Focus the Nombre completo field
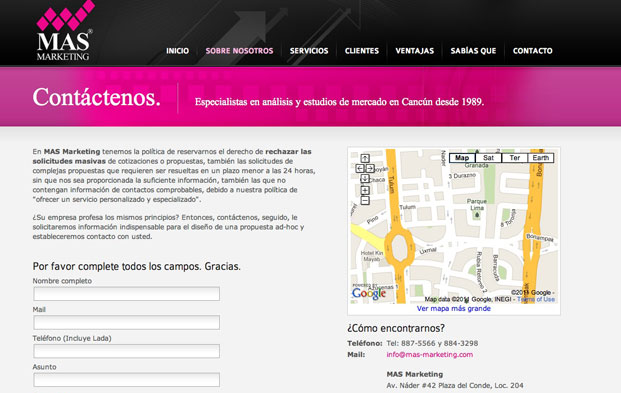621x393 pixels. coord(126,294)
